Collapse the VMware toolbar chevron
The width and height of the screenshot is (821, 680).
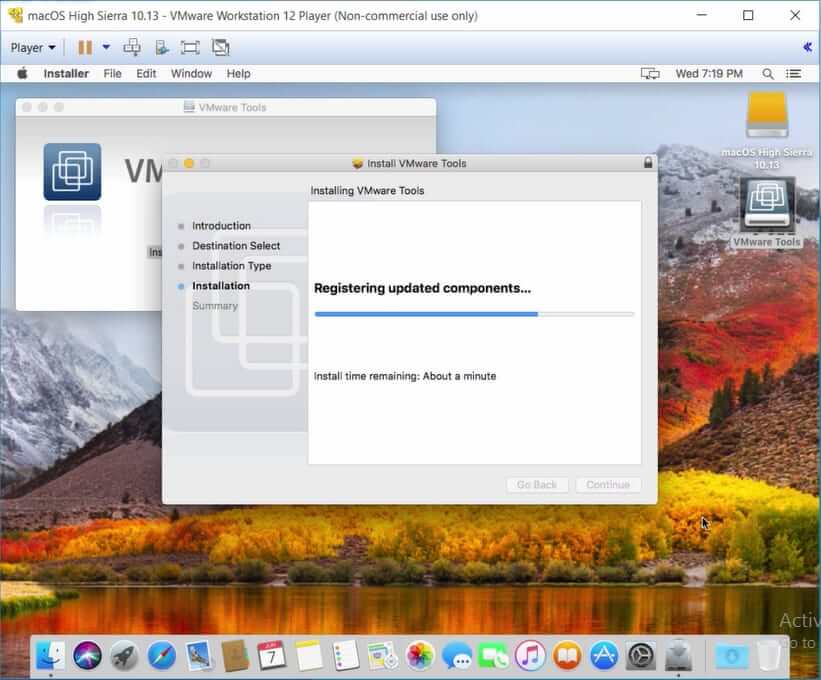click(x=807, y=47)
